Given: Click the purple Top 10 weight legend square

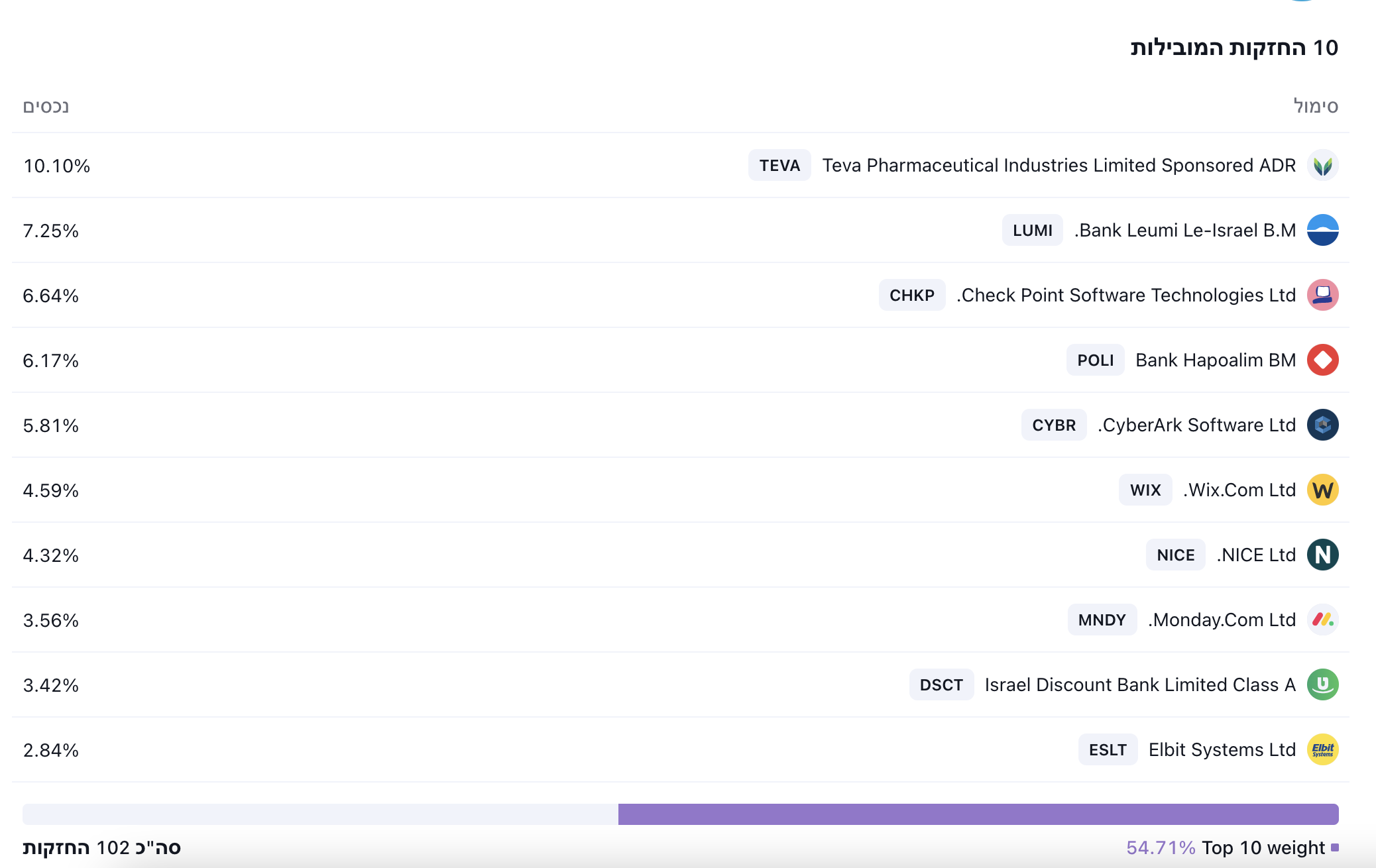Looking at the screenshot, I should [1335, 847].
